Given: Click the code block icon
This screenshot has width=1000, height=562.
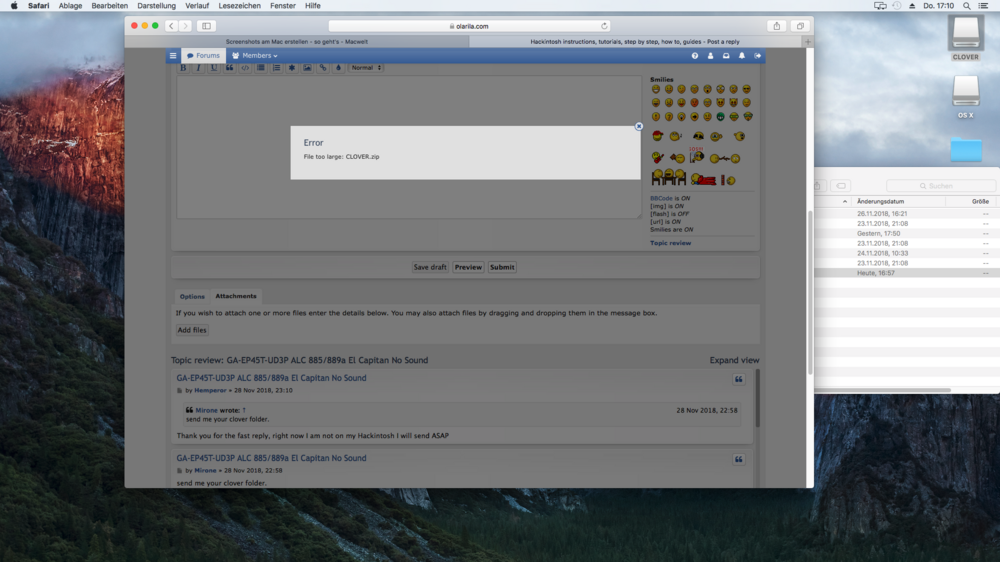Looking at the screenshot, I should click(x=245, y=68).
